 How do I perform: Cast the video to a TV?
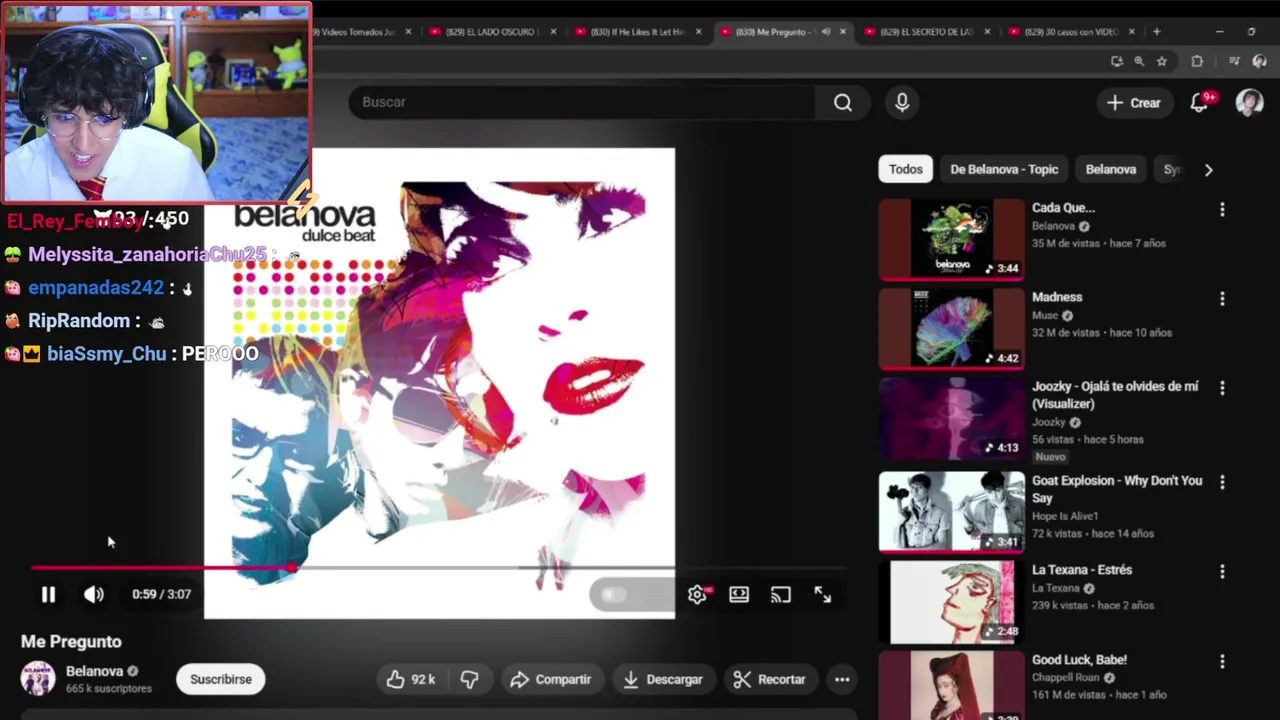coord(781,594)
